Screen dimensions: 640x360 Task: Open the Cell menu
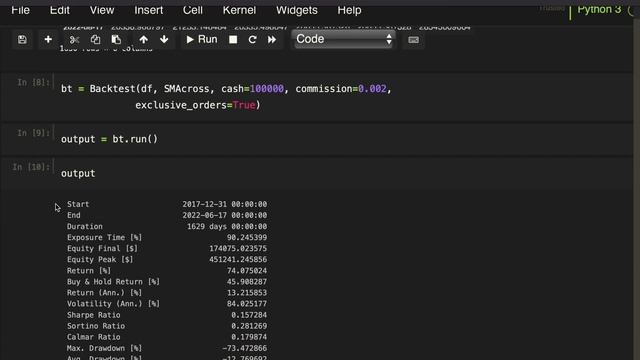(x=193, y=10)
